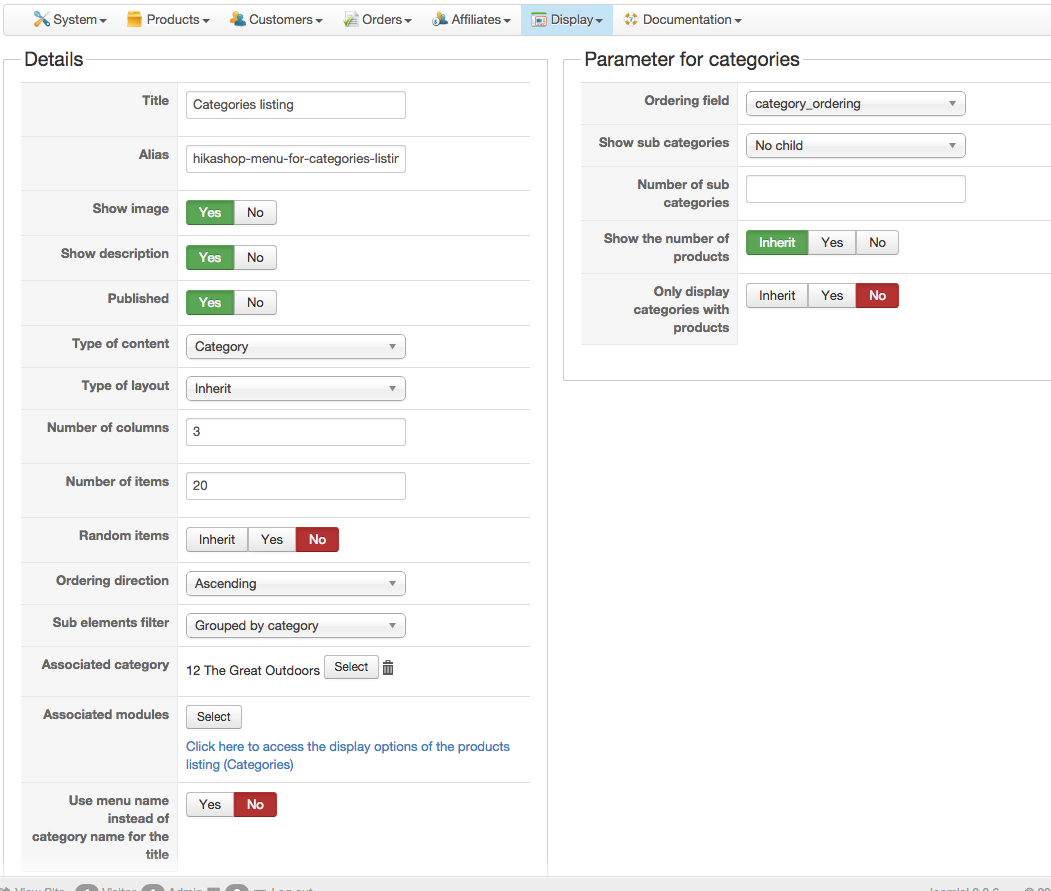Open Show sub categories dropdown
The width and height of the screenshot is (1051, 891).
(x=856, y=145)
